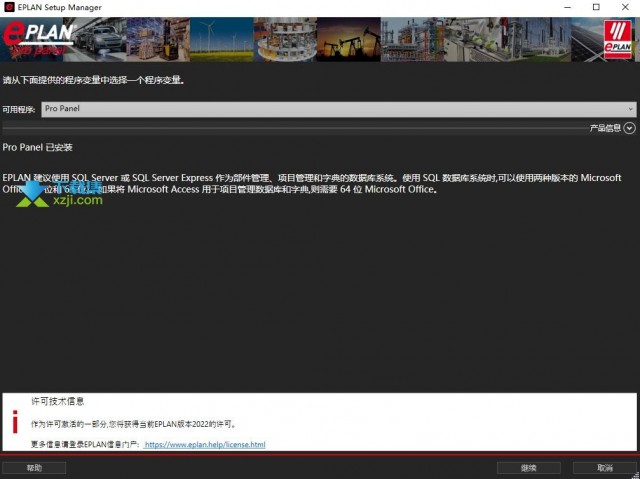This screenshot has height=479, width=640.
Task: Click the 取消 (Cancel) button
Action: click(x=604, y=468)
